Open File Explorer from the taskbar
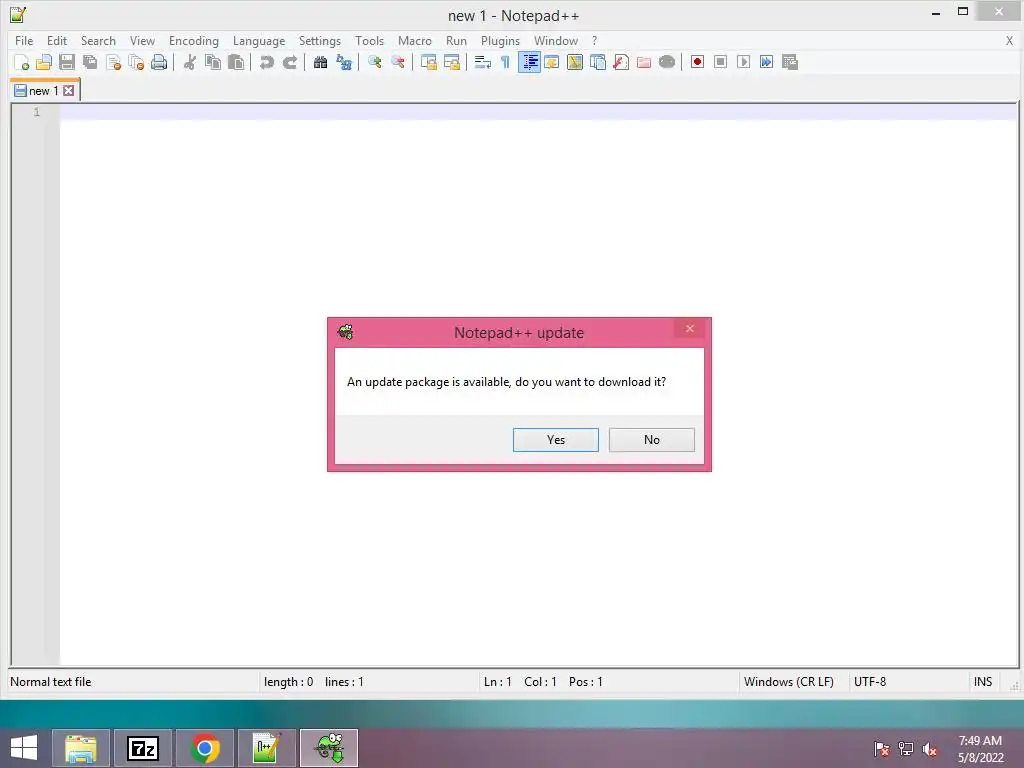This screenshot has width=1024, height=768. [81, 748]
